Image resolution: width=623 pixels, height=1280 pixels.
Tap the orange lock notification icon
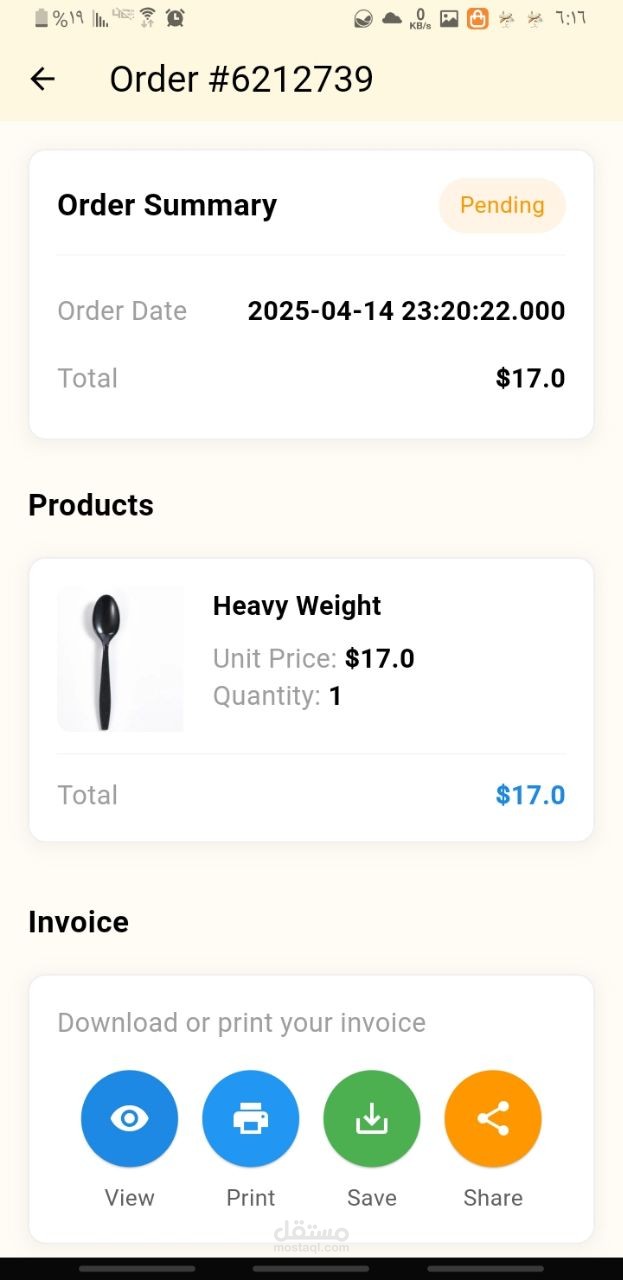pos(478,18)
